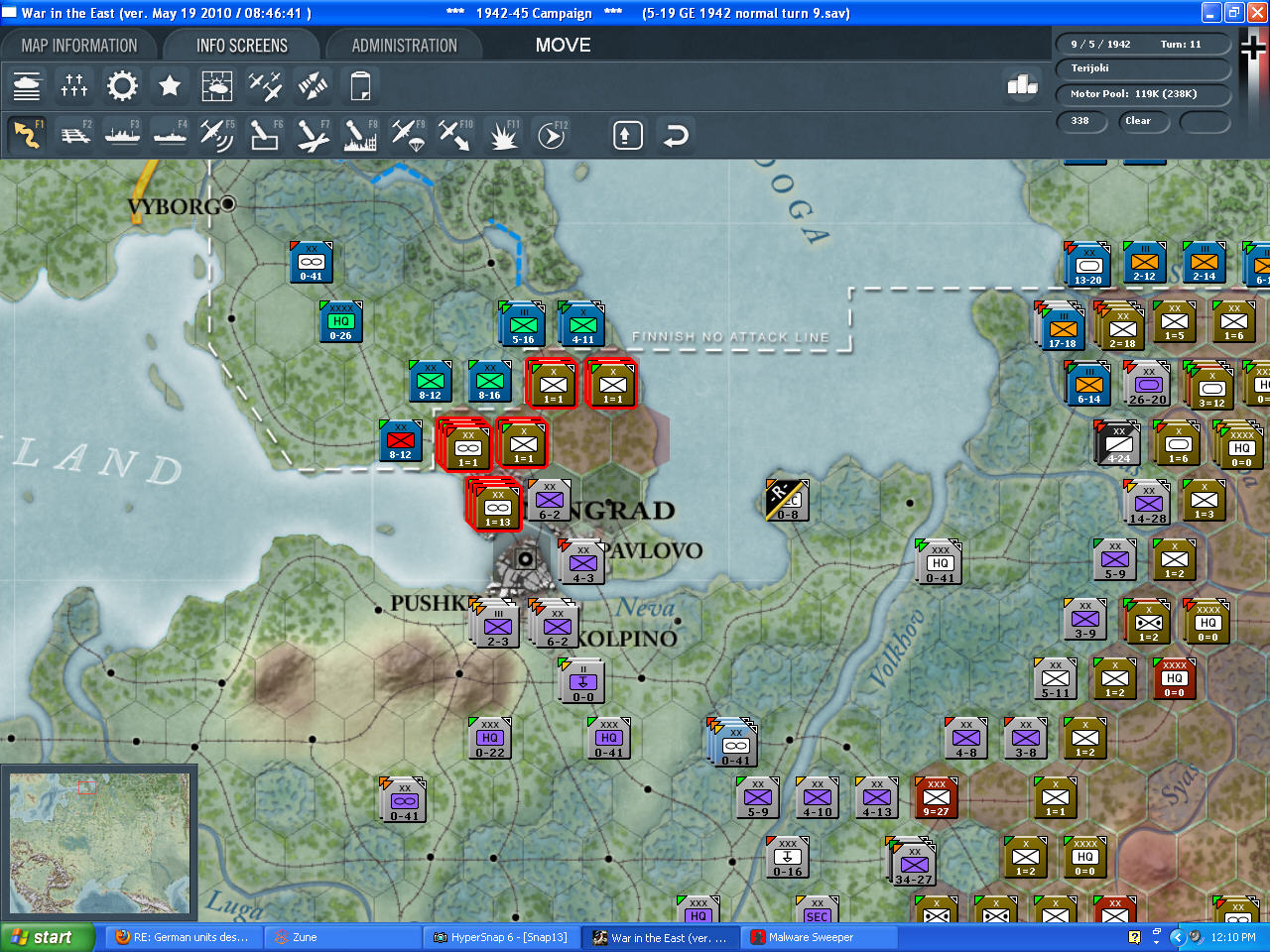Switch to the Info Screens tab
The image size is (1270, 952).
pyautogui.click(x=242, y=46)
